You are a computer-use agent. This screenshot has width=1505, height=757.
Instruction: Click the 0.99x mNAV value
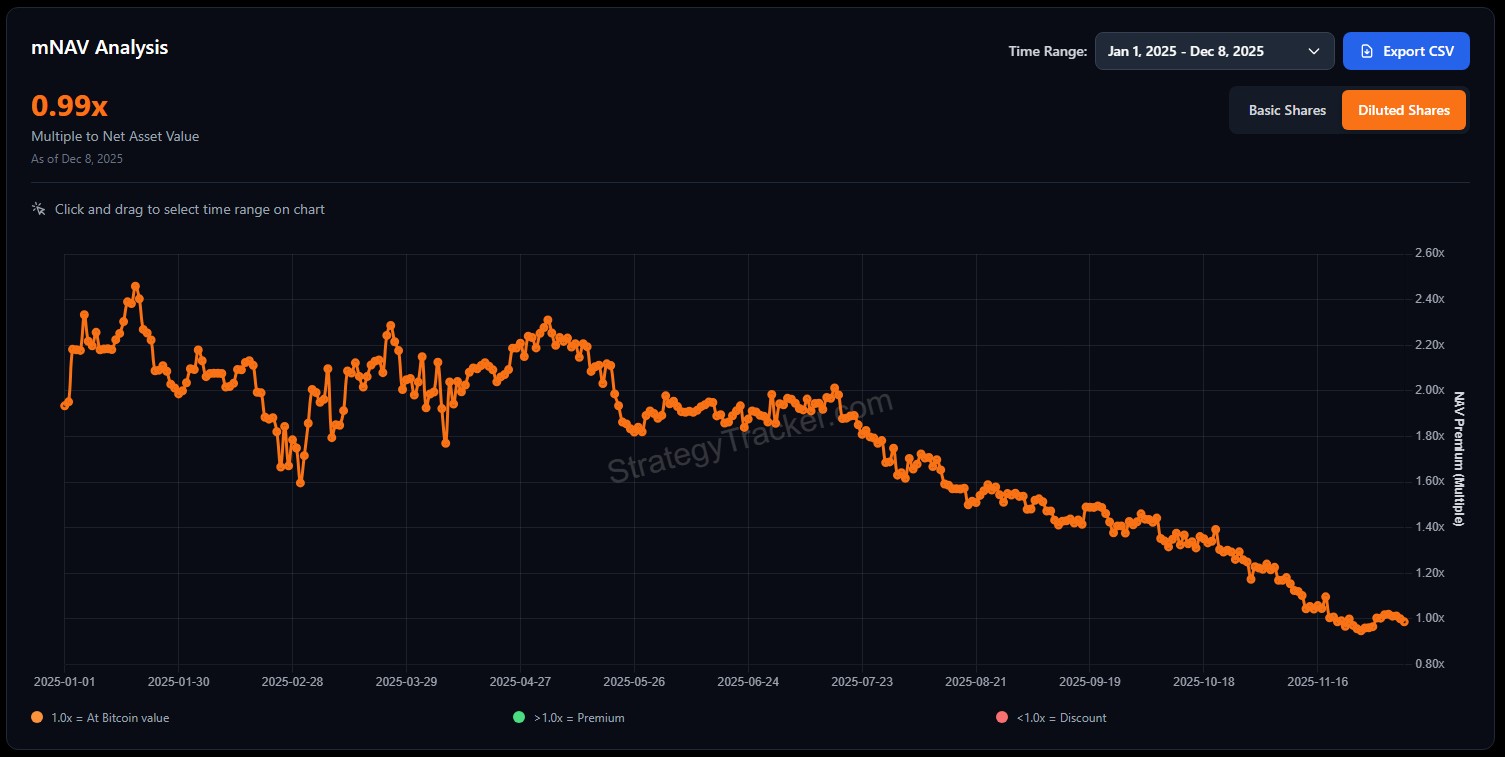(x=69, y=105)
